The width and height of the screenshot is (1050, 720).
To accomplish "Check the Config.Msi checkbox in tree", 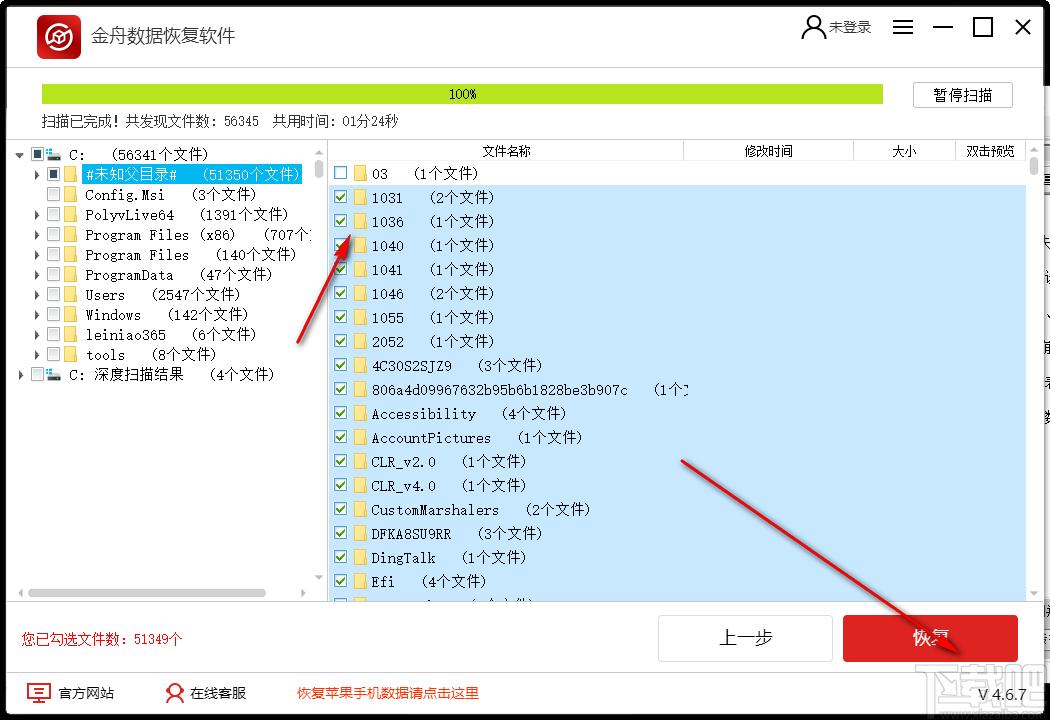I will tap(54, 194).
